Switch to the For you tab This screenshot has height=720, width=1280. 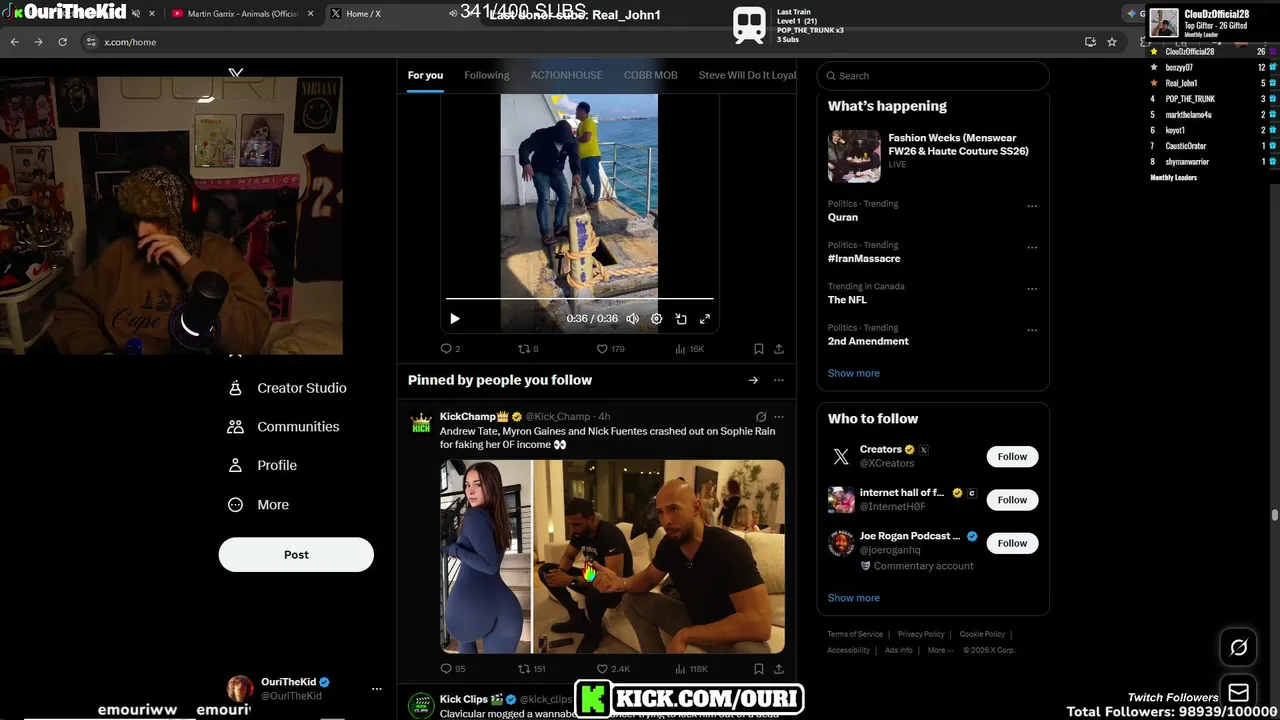pos(425,75)
